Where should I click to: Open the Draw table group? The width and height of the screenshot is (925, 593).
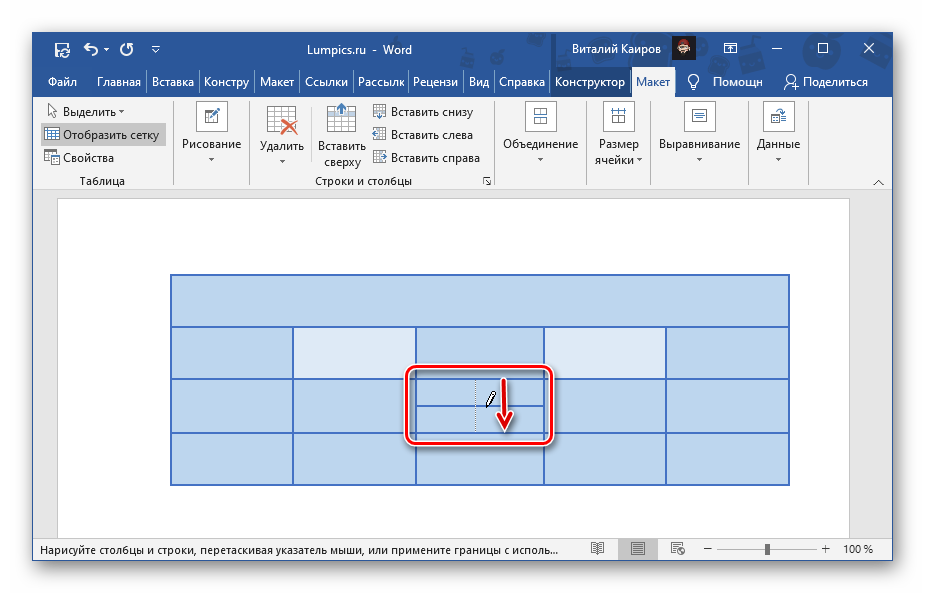(x=211, y=135)
